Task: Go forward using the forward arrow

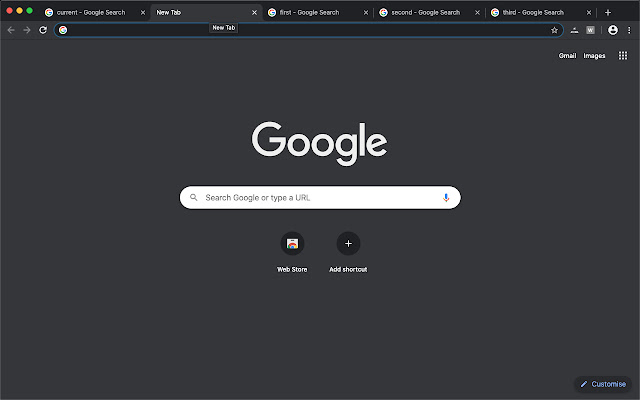Action: click(x=27, y=30)
